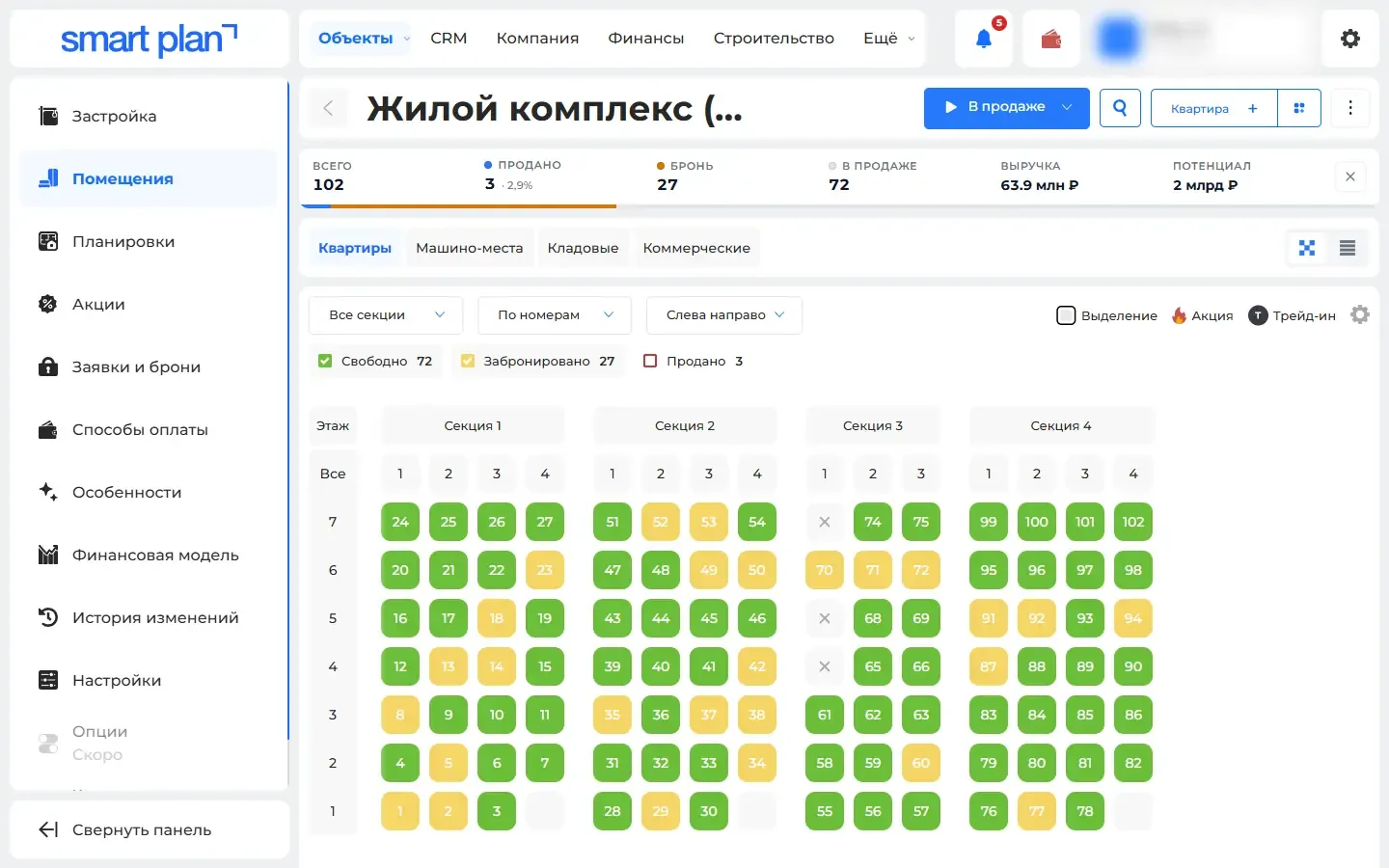Select yellow apartment 52
Image resolution: width=1389 pixels, height=868 pixels.
point(661,522)
